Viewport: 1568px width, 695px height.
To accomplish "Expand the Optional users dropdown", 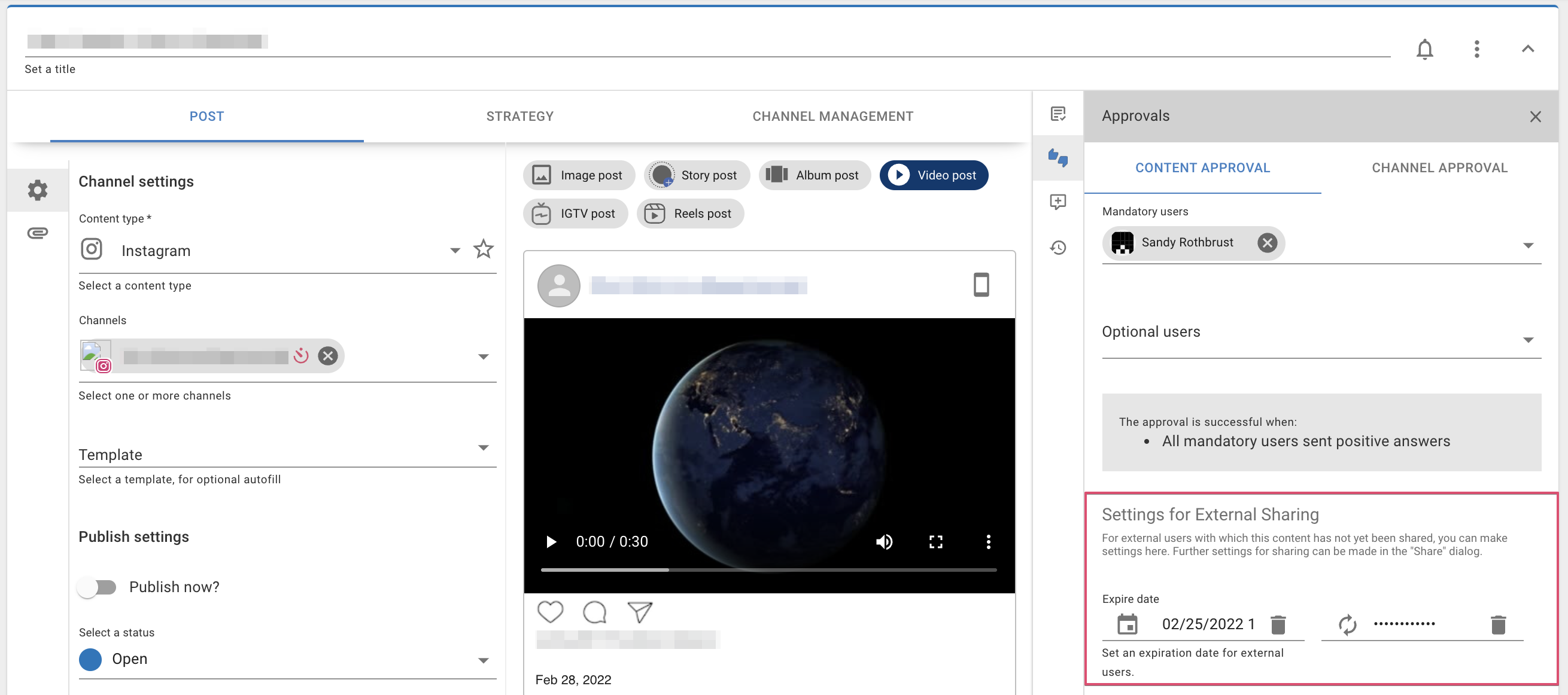I will pos(1528,340).
